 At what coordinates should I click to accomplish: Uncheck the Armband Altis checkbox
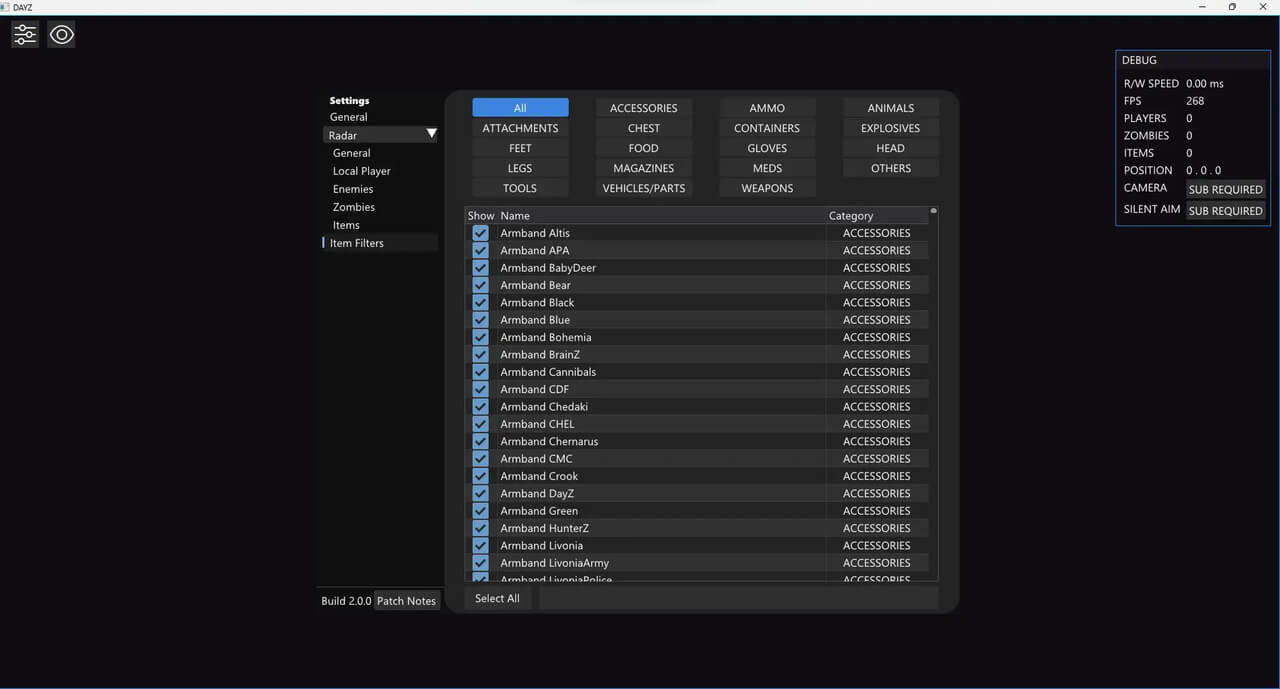[480, 233]
